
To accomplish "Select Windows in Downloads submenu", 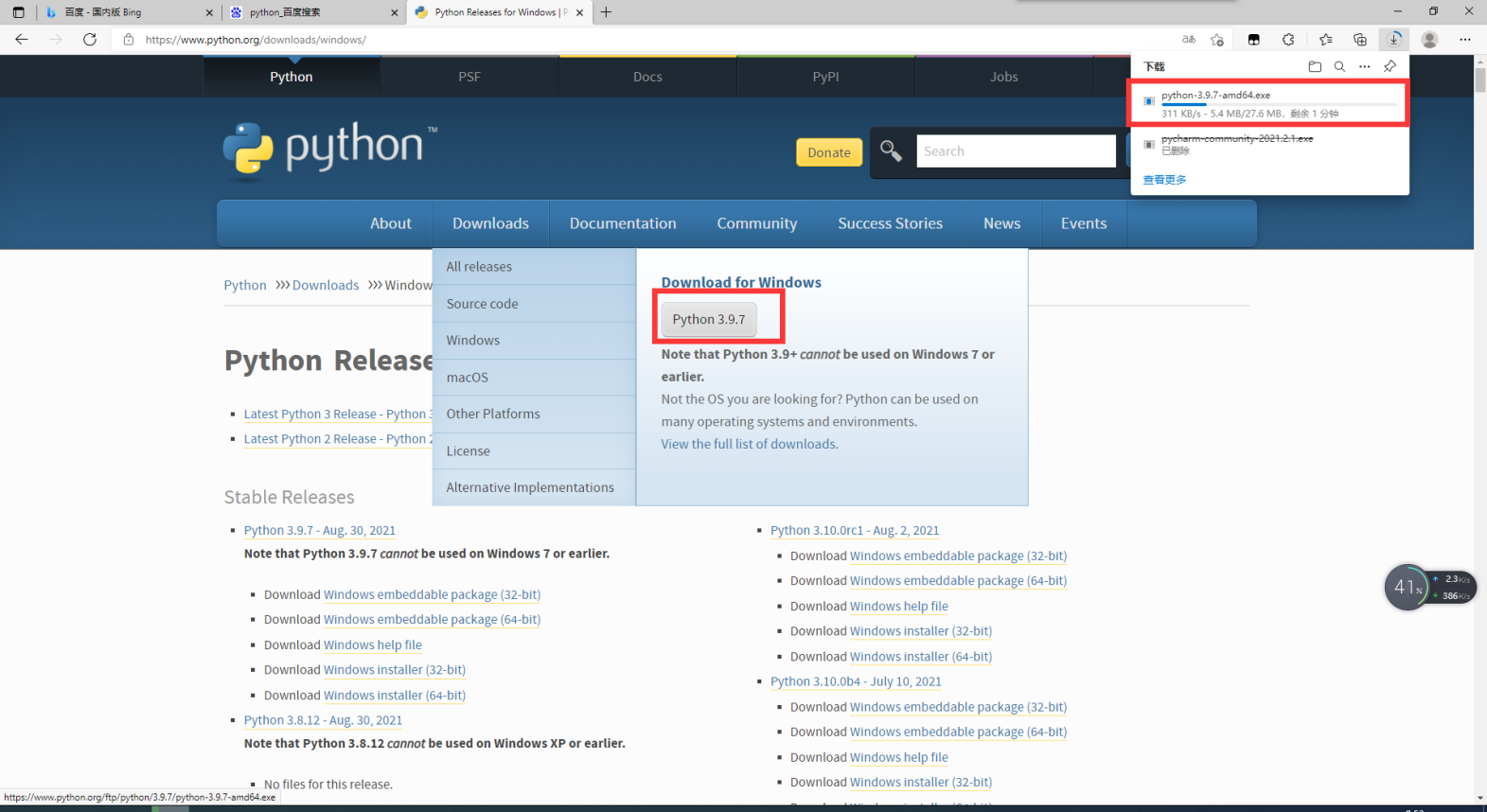I will pyautogui.click(x=534, y=341).
